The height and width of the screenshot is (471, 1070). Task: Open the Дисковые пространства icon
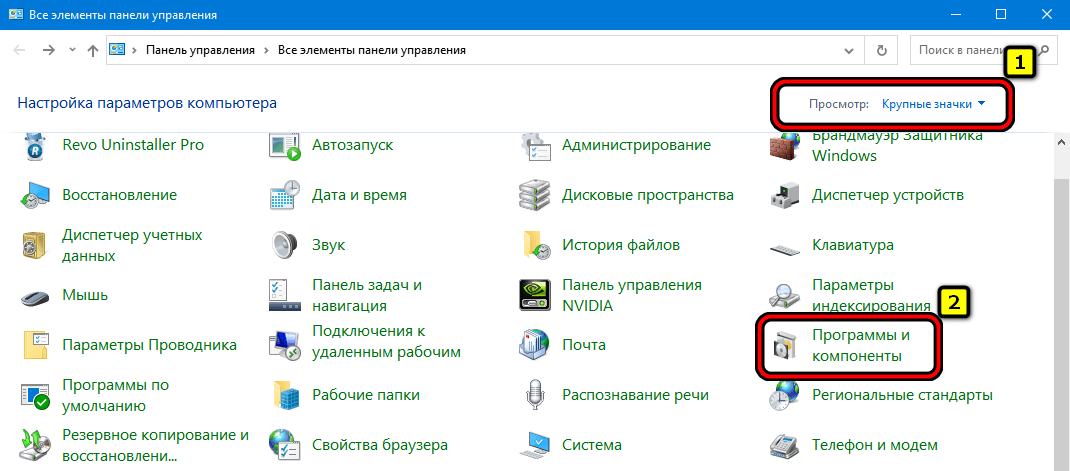coord(534,195)
